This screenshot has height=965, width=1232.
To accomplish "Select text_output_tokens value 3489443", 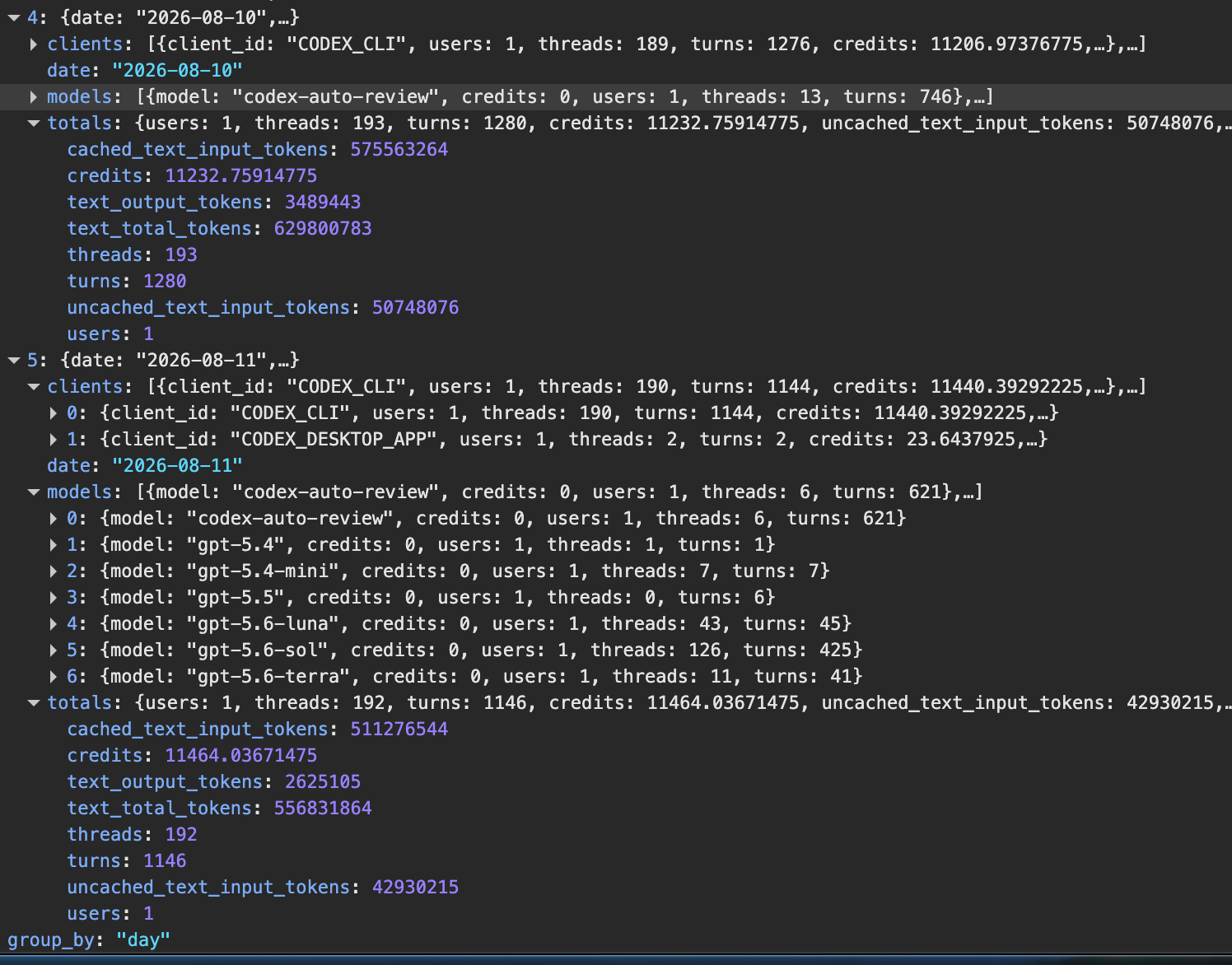I will [x=323, y=202].
